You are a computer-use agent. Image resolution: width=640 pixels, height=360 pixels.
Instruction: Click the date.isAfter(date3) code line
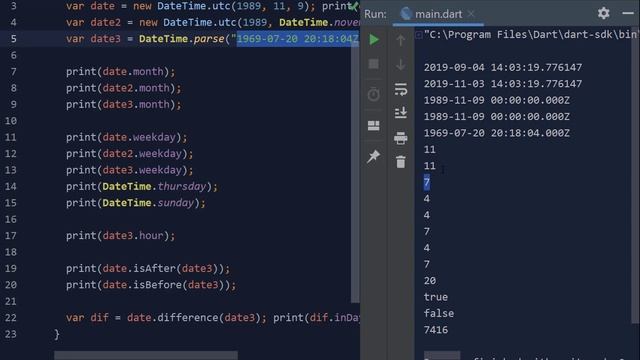pos(148,269)
